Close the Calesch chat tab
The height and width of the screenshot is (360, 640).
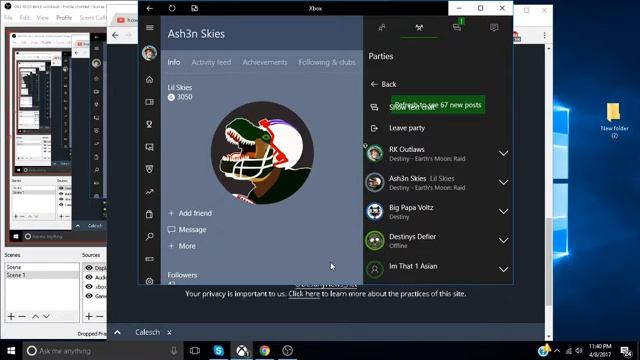pos(169,332)
